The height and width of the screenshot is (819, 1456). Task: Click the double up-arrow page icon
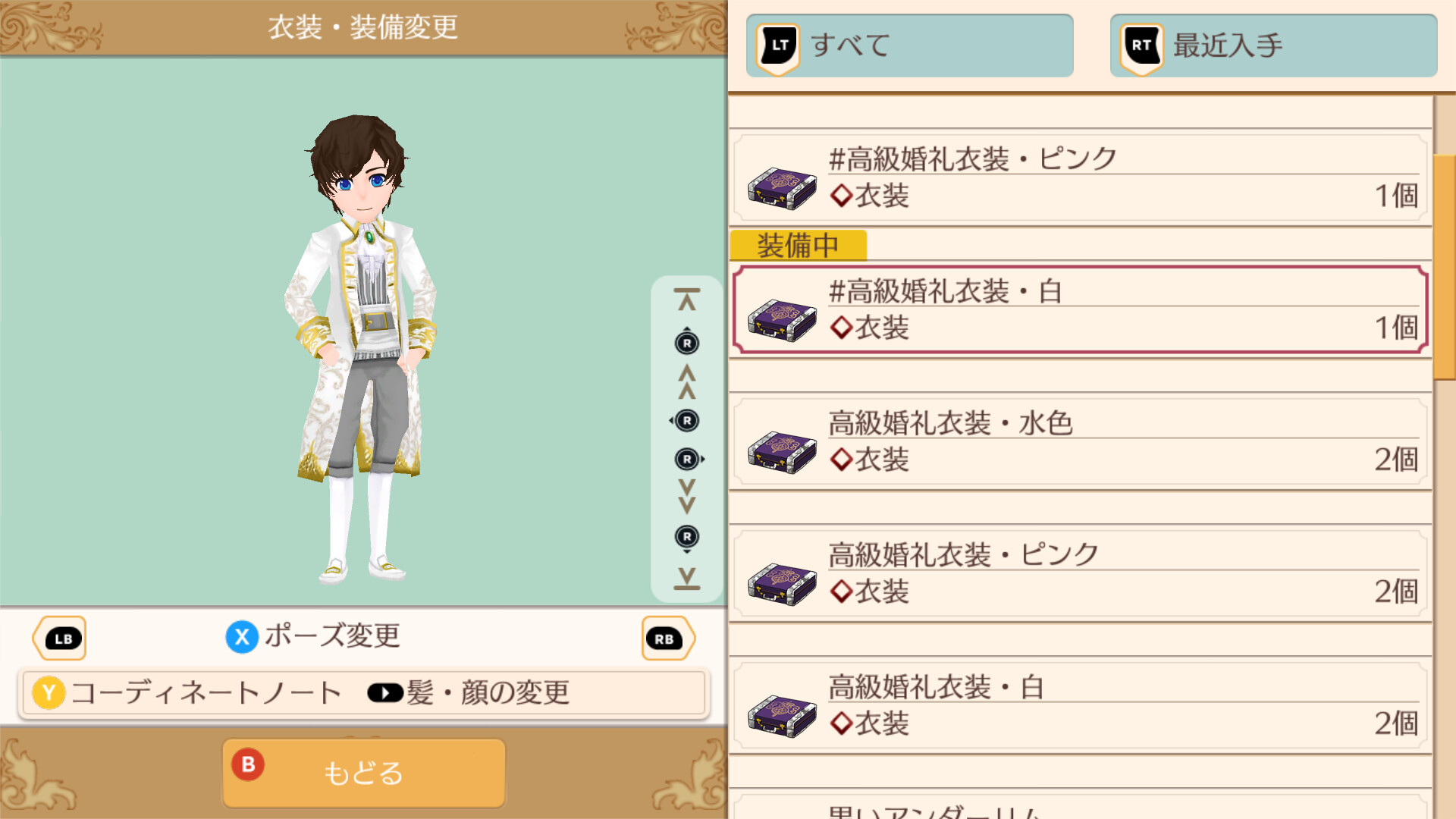click(687, 381)
